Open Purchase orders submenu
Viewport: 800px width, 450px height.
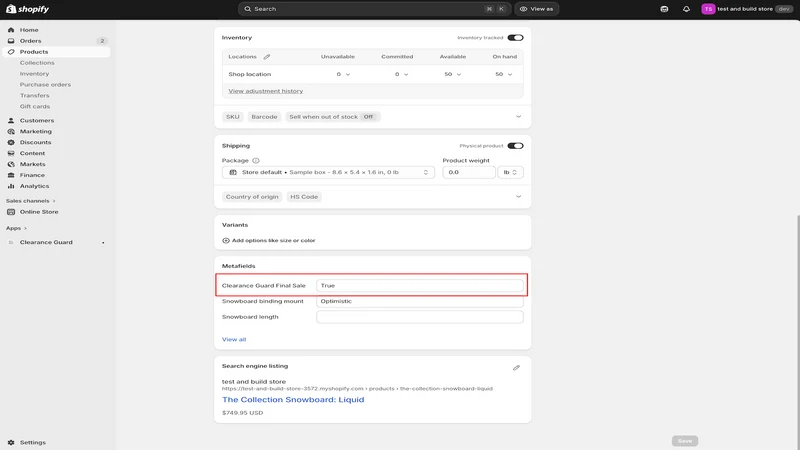pyautogui.click(x=45, y=85)
